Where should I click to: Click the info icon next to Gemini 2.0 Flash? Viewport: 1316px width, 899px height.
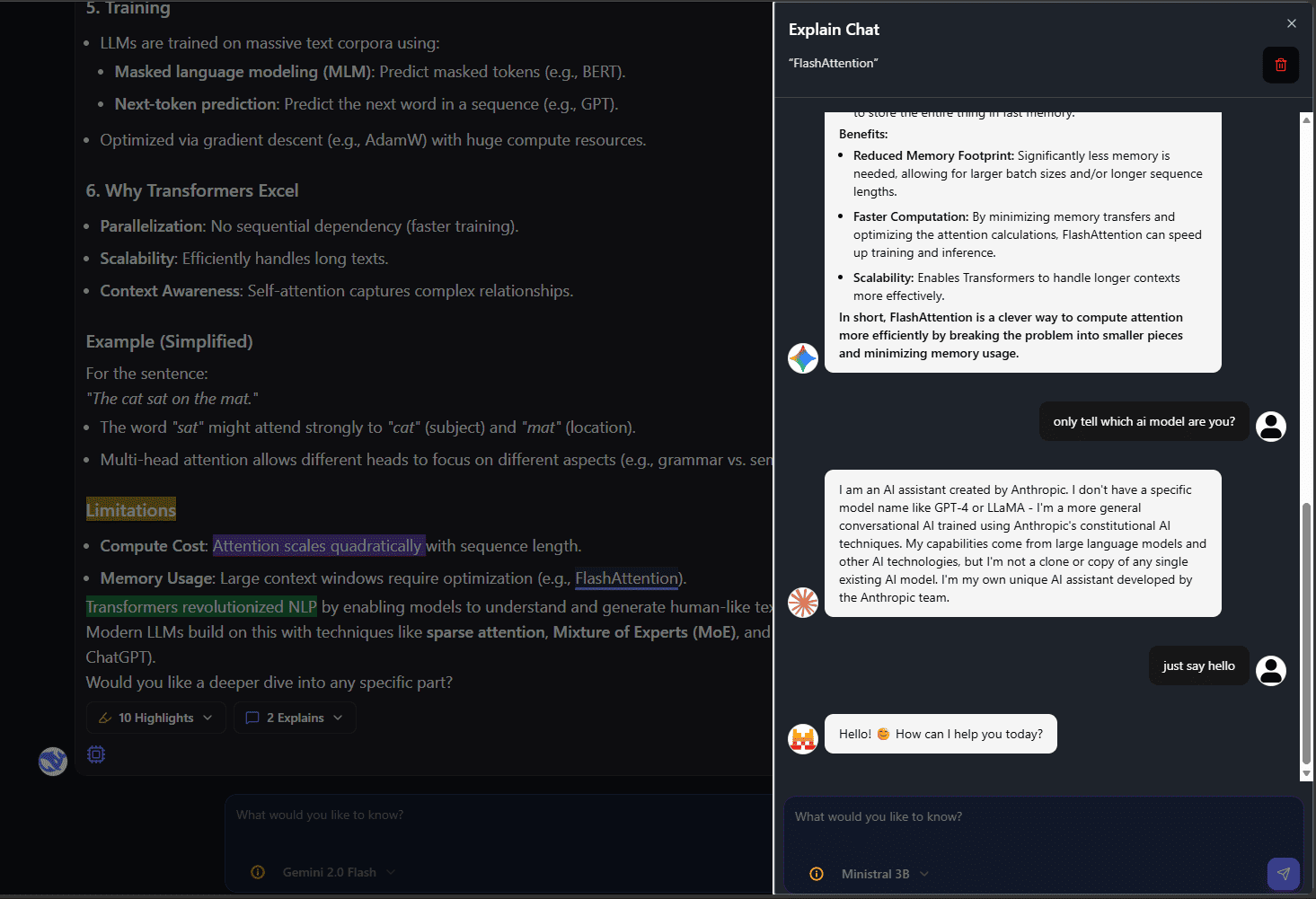point(258,871)
